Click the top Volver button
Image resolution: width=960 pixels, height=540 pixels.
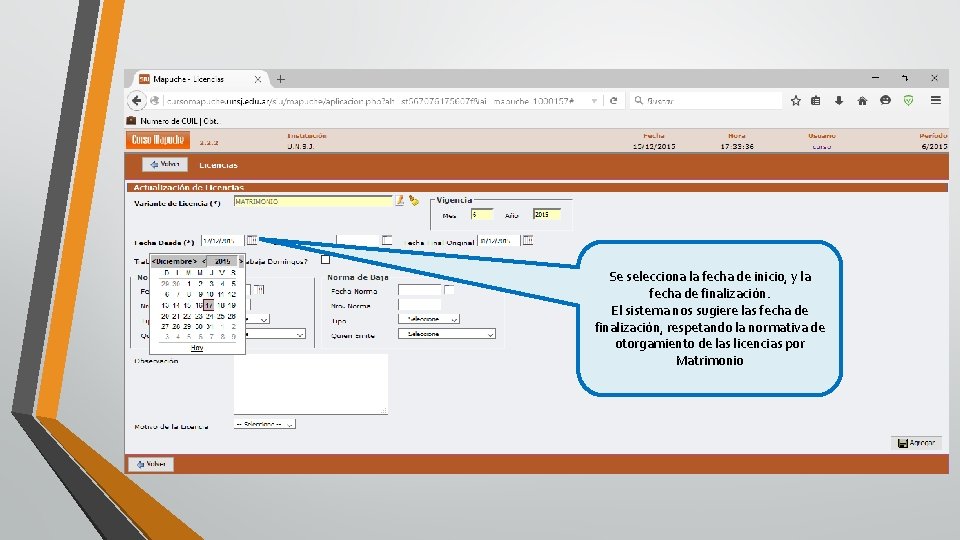[x=165, y=165]
